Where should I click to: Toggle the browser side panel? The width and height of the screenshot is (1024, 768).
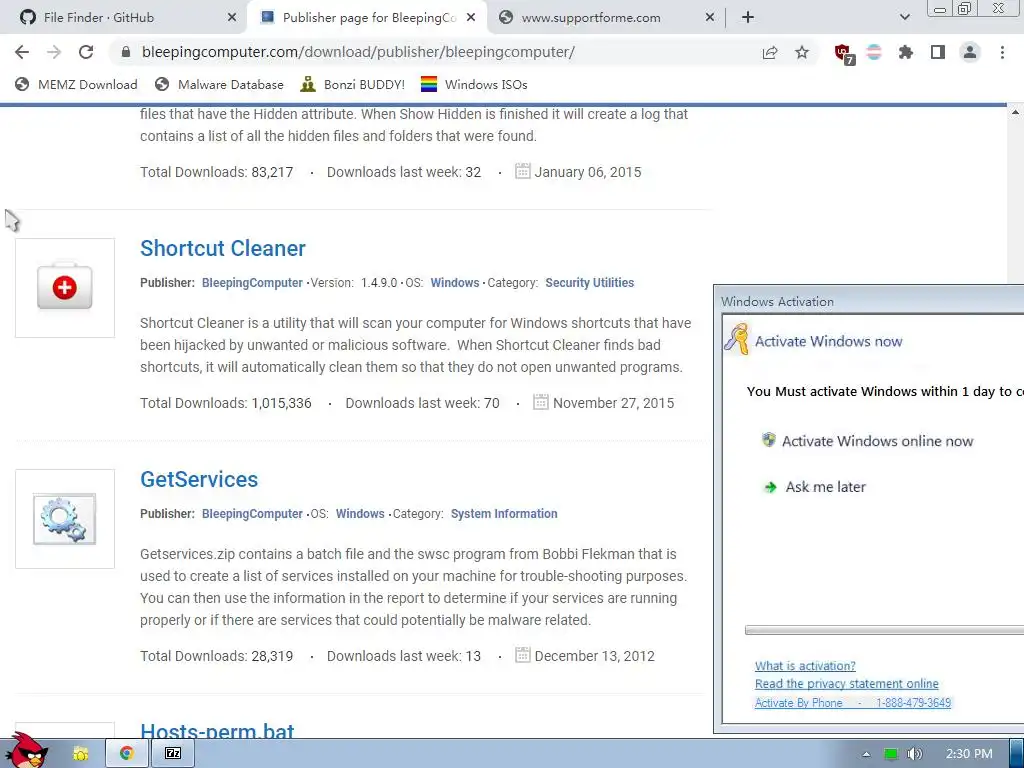pos(938,52)
